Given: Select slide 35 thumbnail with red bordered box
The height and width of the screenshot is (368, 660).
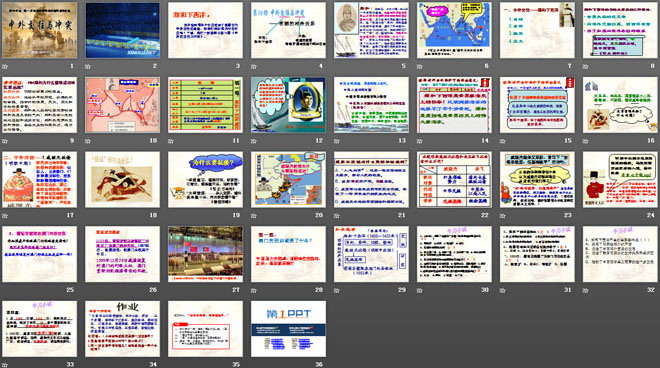Looking at the screenshot, I should (205, 328).
